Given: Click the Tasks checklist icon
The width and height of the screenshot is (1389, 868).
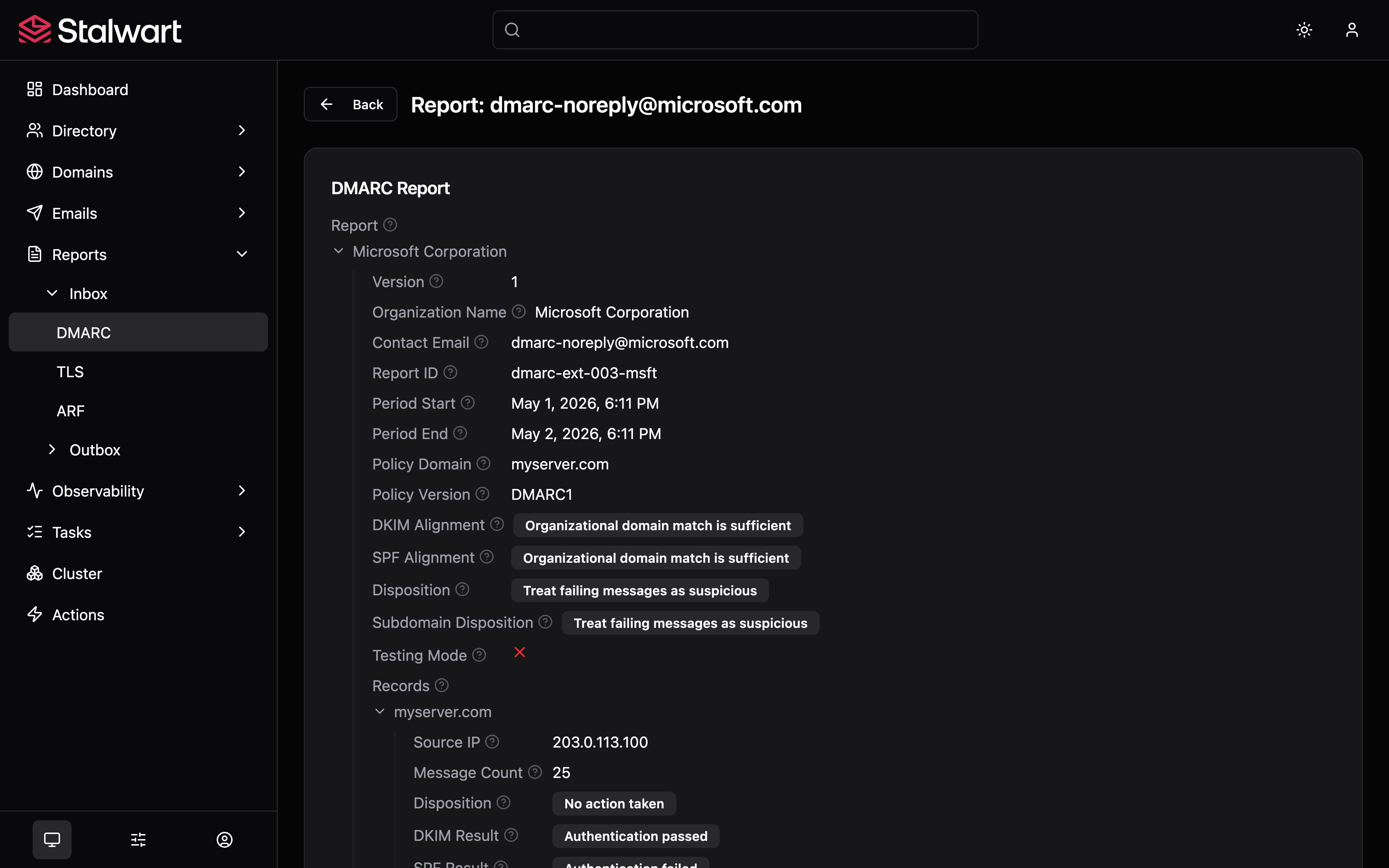Looking at the screenshot, I should click(x=34, y=532).
